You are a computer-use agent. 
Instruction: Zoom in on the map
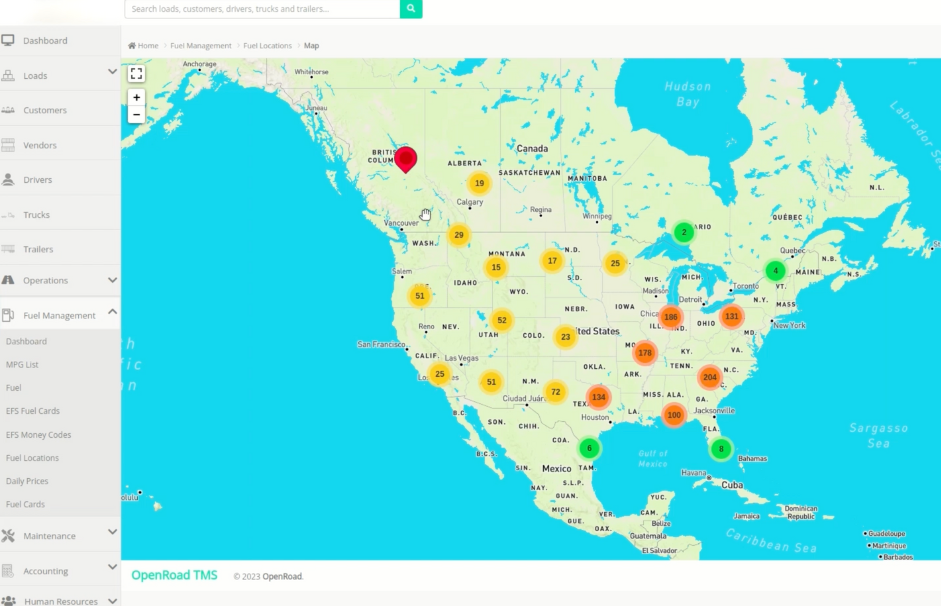(x=136, y=97)
